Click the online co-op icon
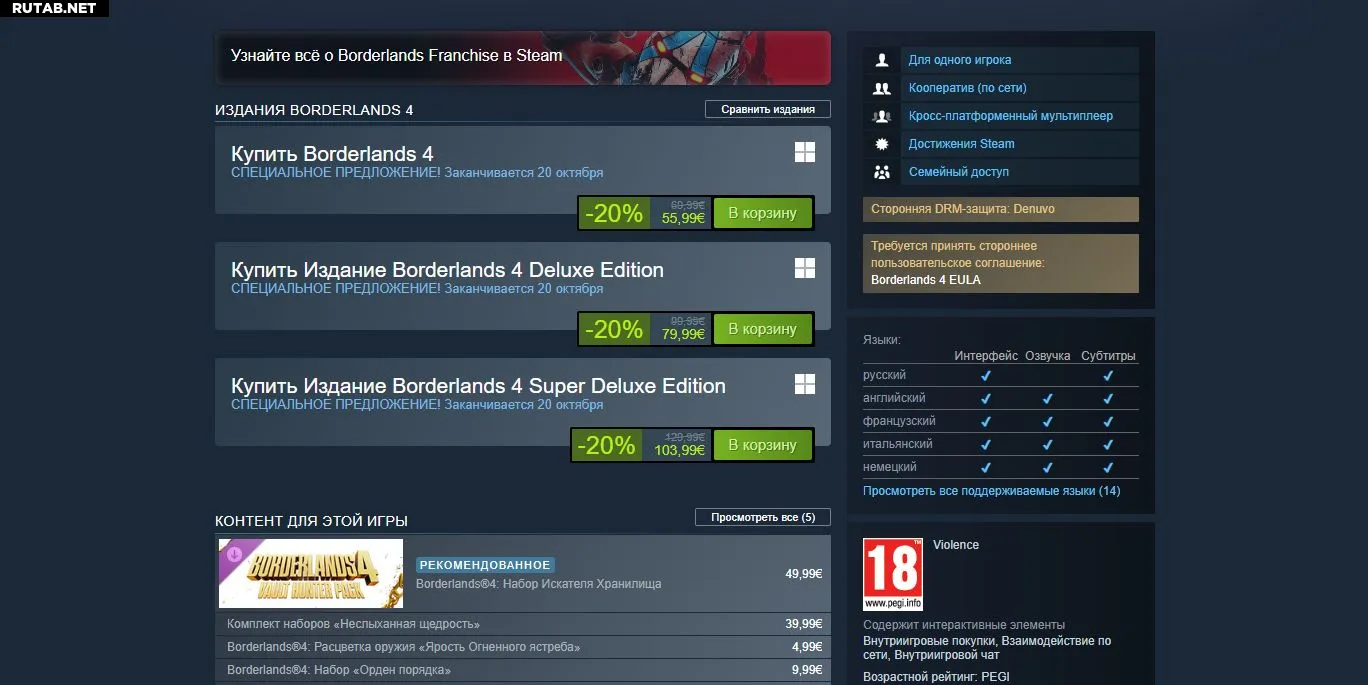1368x685 pixels. pos(881,88)
